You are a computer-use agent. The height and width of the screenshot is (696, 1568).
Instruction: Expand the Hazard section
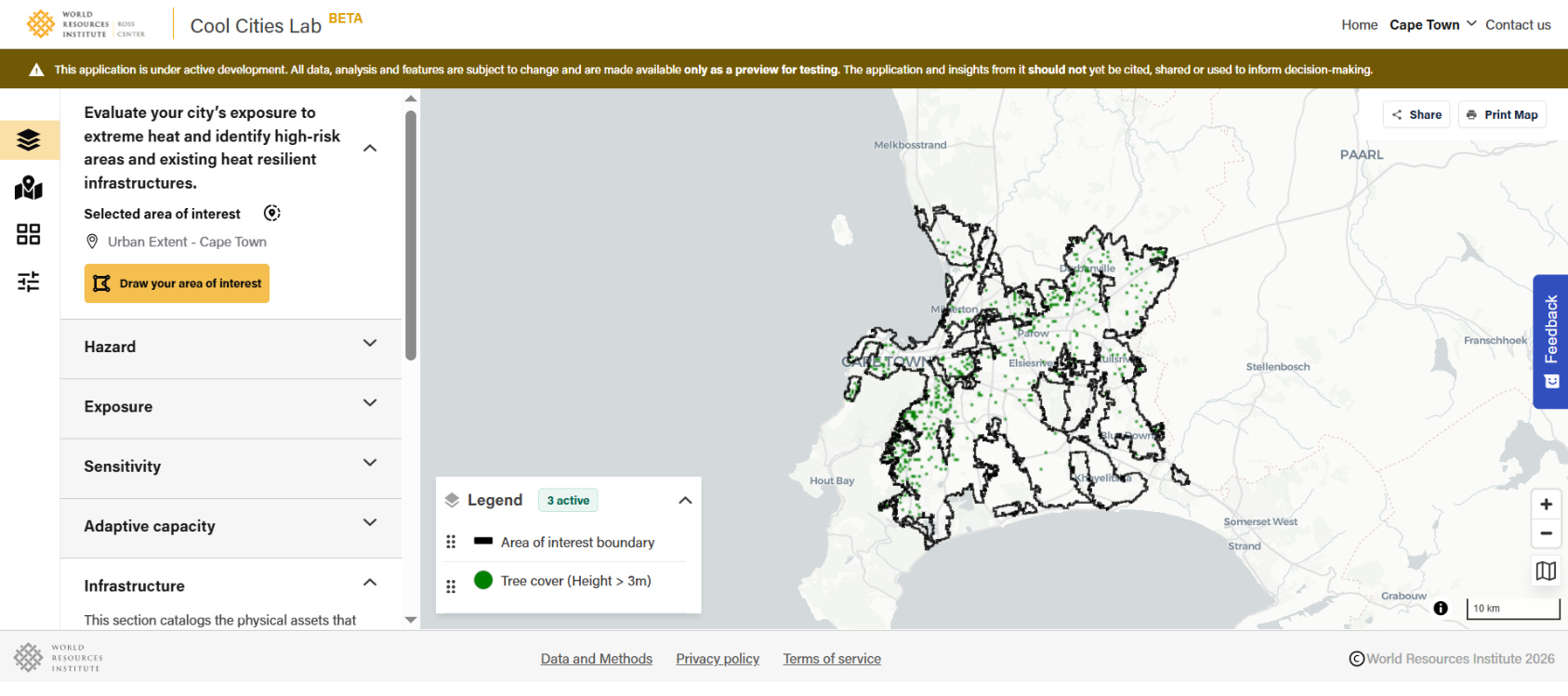369,344
